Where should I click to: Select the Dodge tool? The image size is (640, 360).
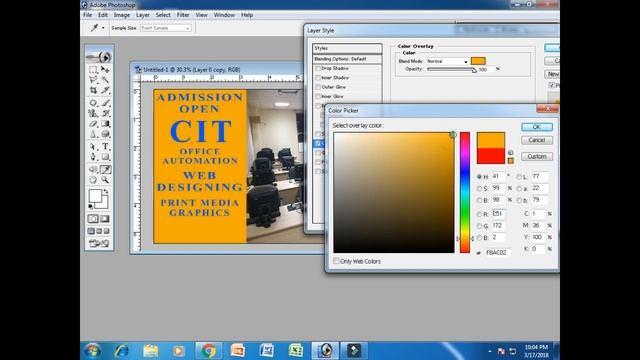click(105, 134)
